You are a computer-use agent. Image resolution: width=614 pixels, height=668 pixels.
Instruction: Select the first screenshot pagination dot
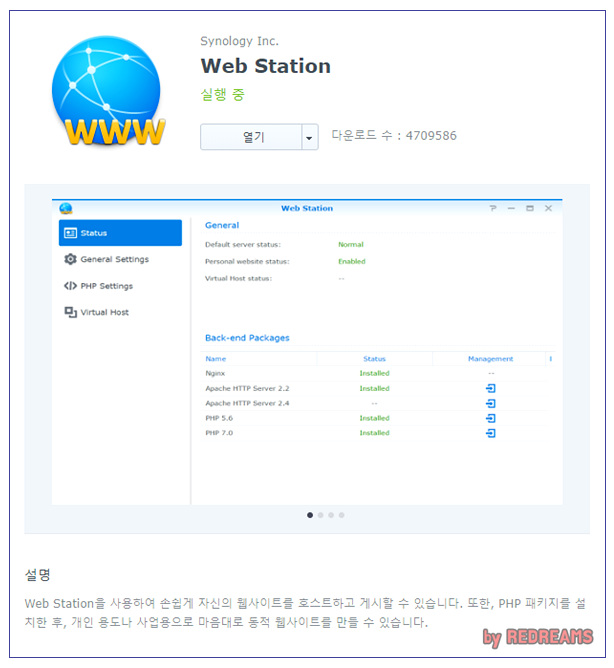[310, 515]
